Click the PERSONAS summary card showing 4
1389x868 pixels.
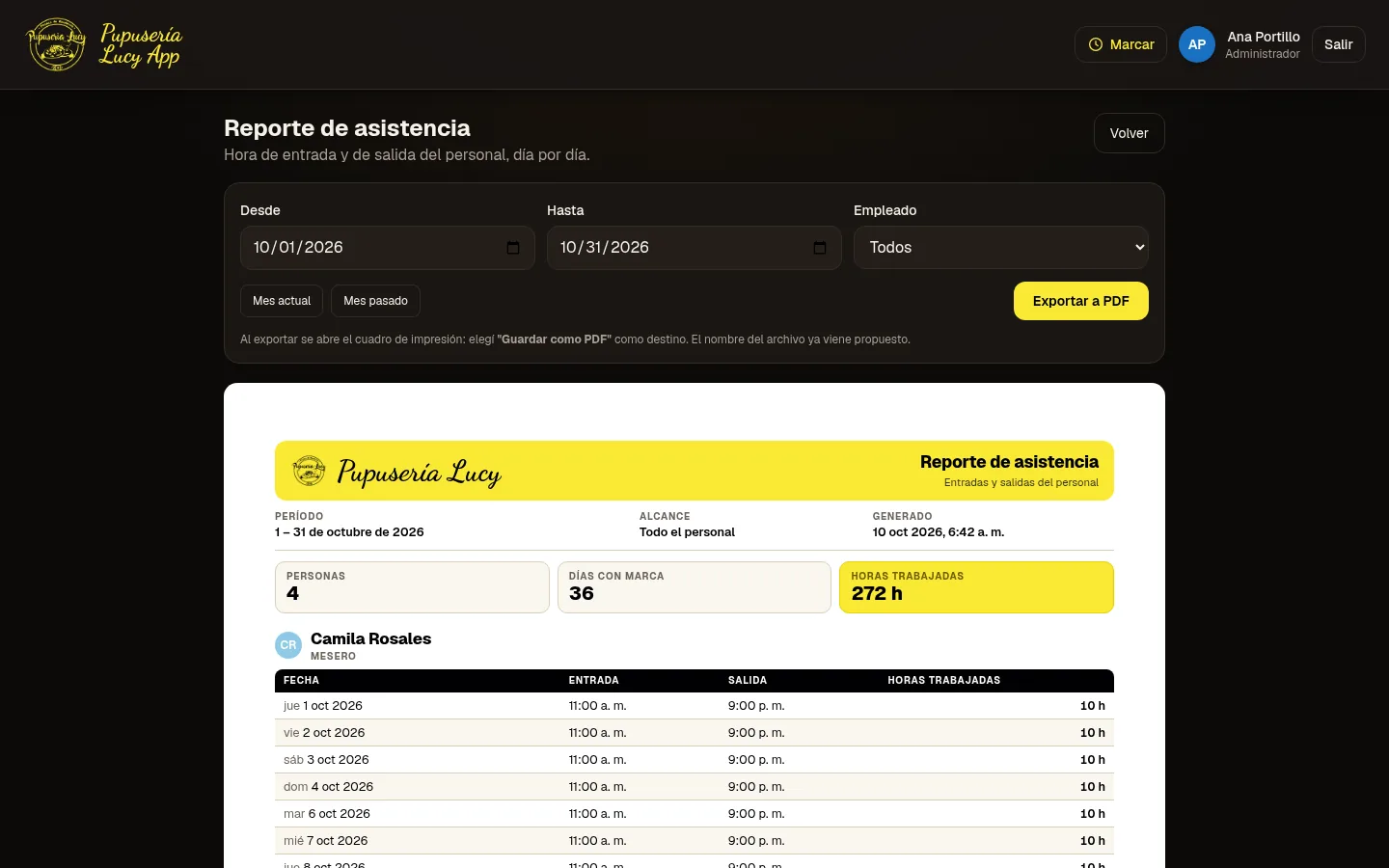(x=412, y=587)
